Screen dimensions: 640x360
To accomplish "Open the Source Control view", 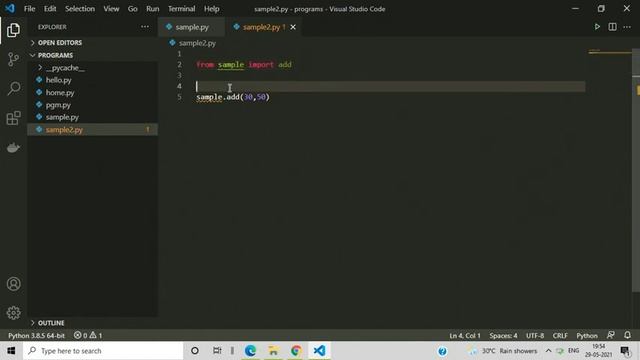I will (13, 60).
